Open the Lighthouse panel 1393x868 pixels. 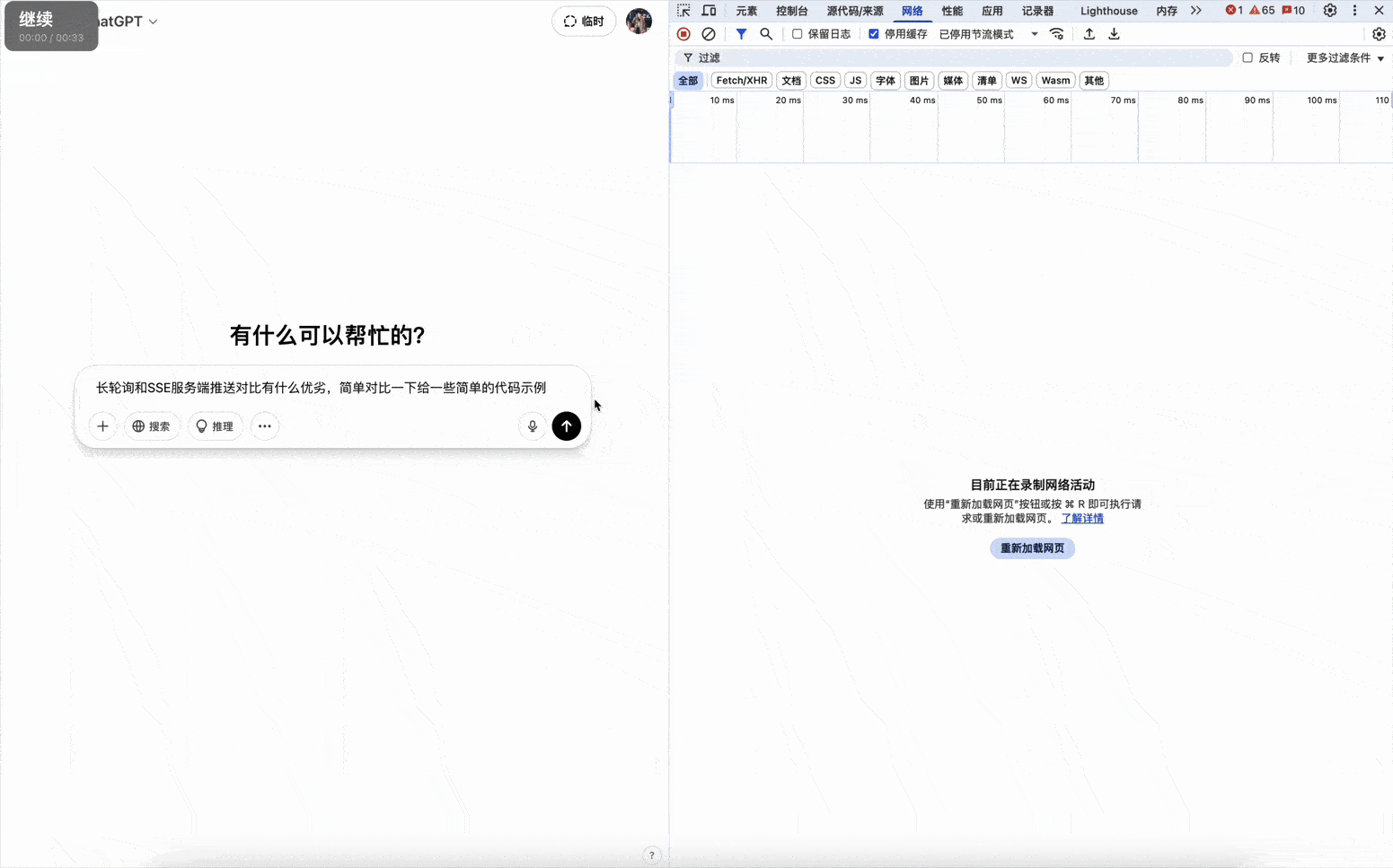click(x=1108, y=10)
